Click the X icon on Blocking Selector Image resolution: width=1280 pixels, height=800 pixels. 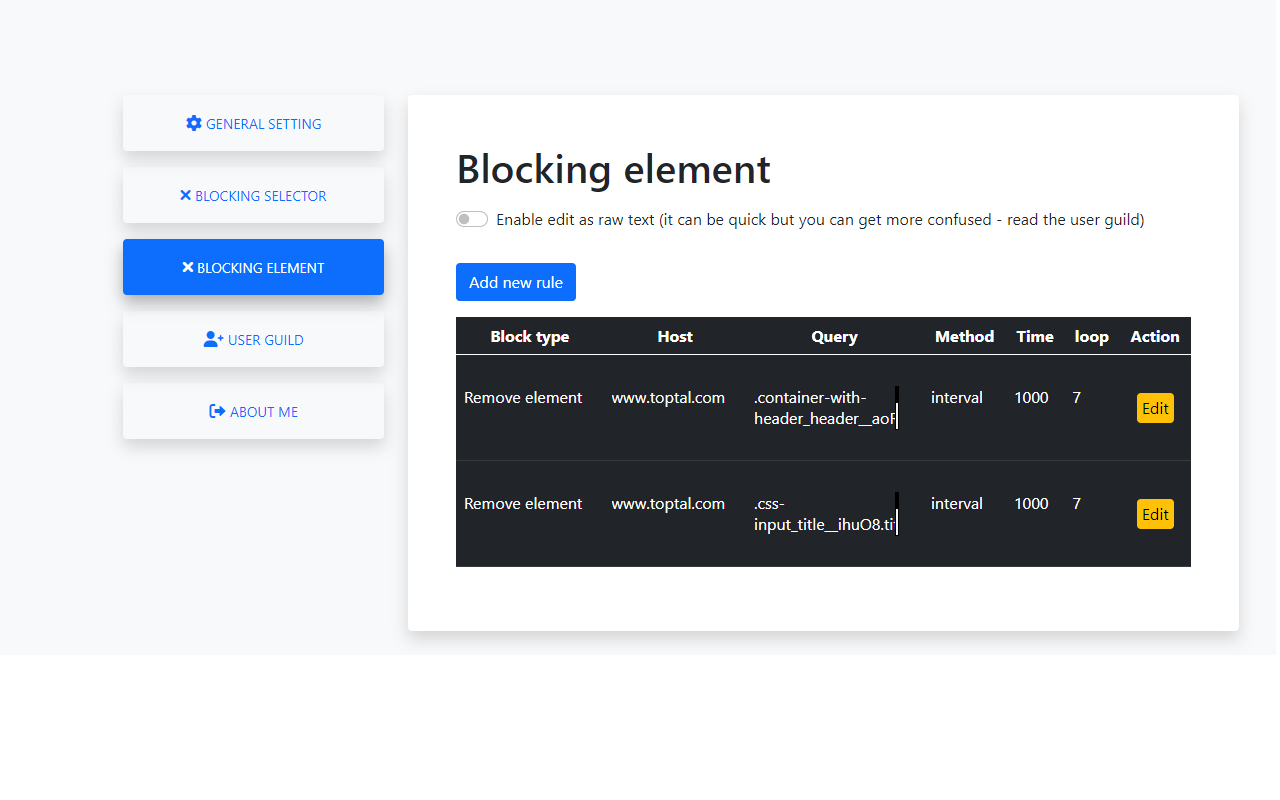[x=186, y=195]
